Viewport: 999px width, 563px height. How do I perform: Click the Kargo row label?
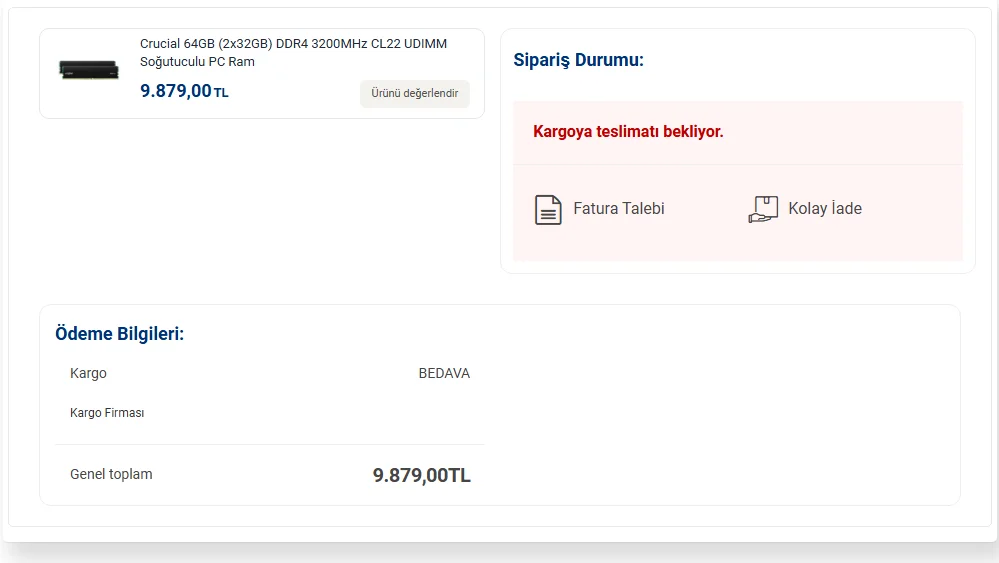88,373
